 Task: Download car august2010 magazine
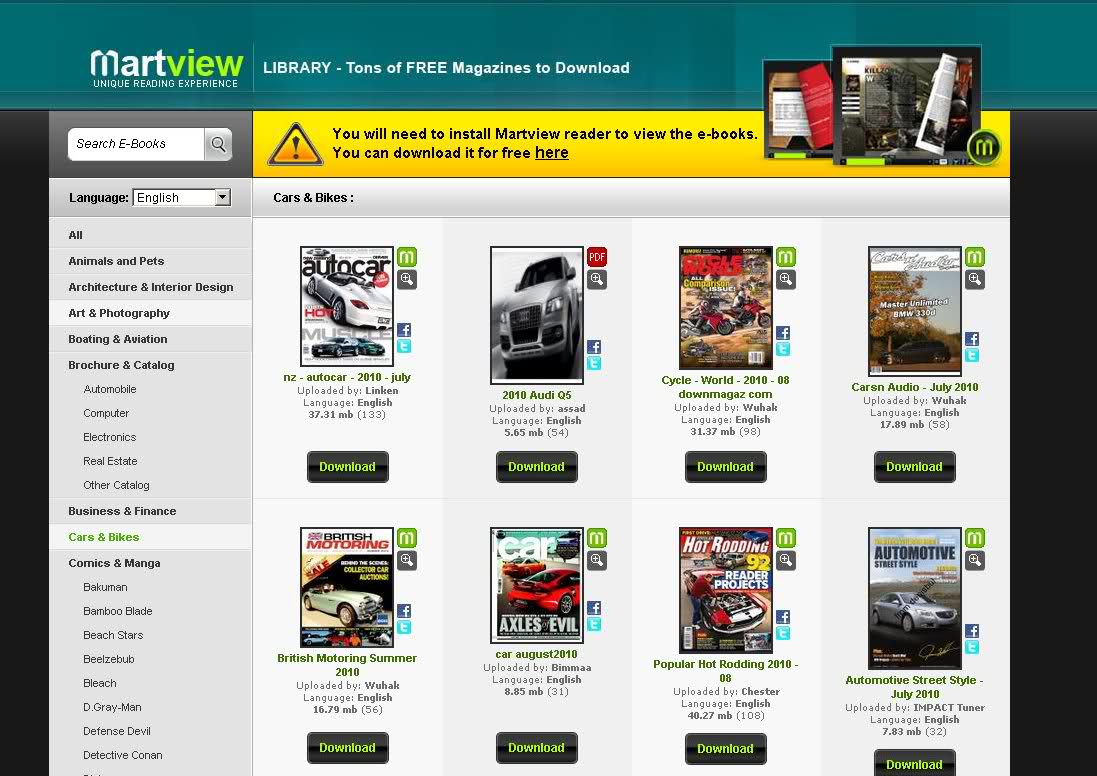click(x=537, y=747)
